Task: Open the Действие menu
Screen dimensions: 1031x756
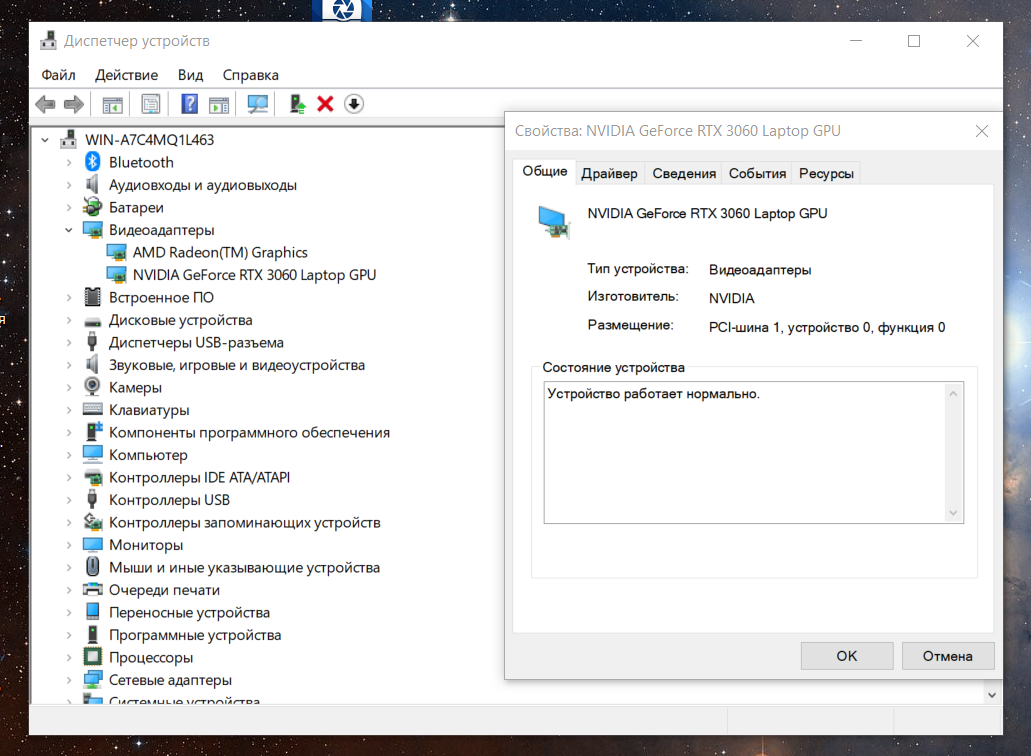Action: point(126,75)
